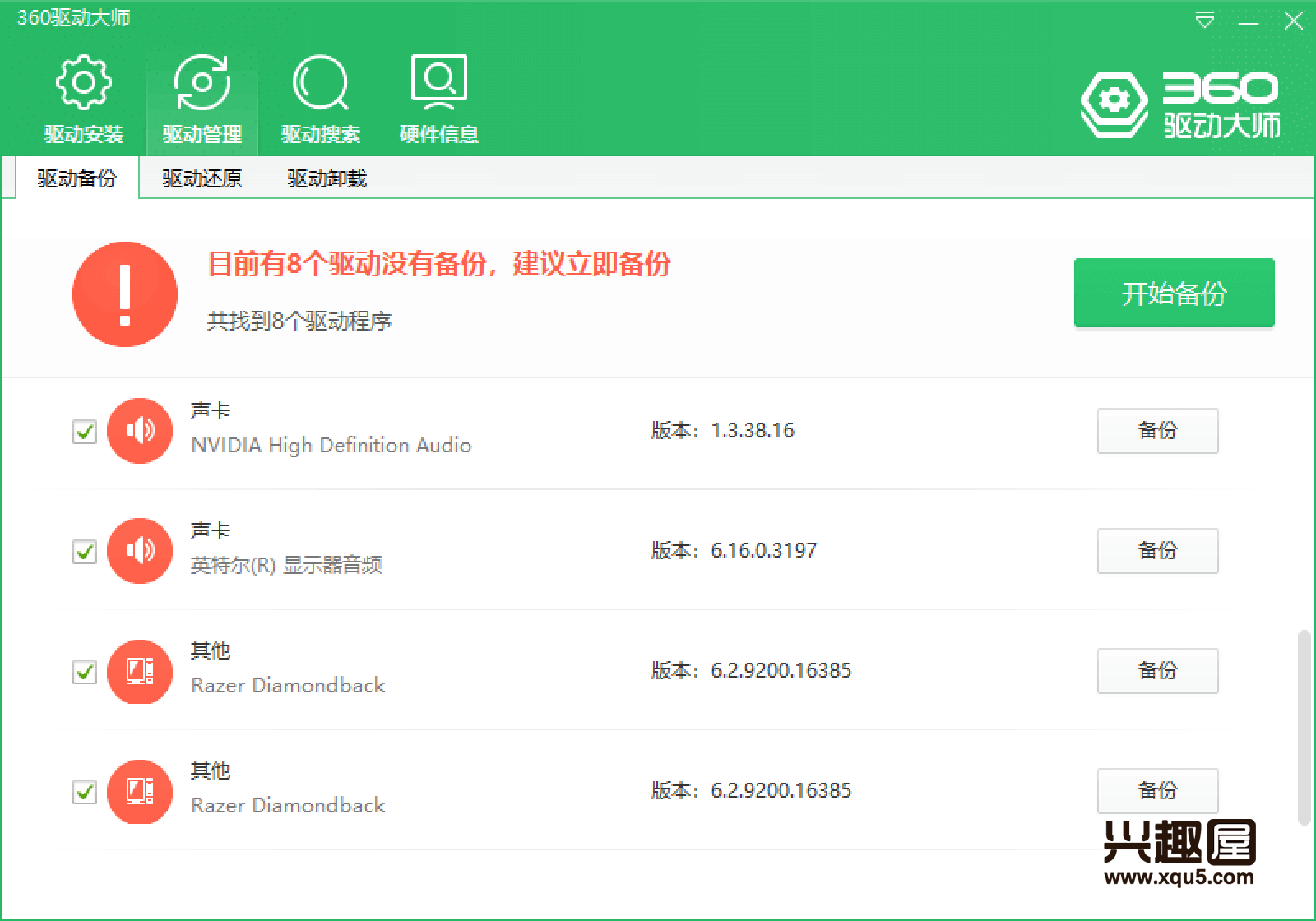Backup the 英特尔(R) 显示器音频 driver
This screenshot has height=921, width=1316.
[x=1157, y=550]
